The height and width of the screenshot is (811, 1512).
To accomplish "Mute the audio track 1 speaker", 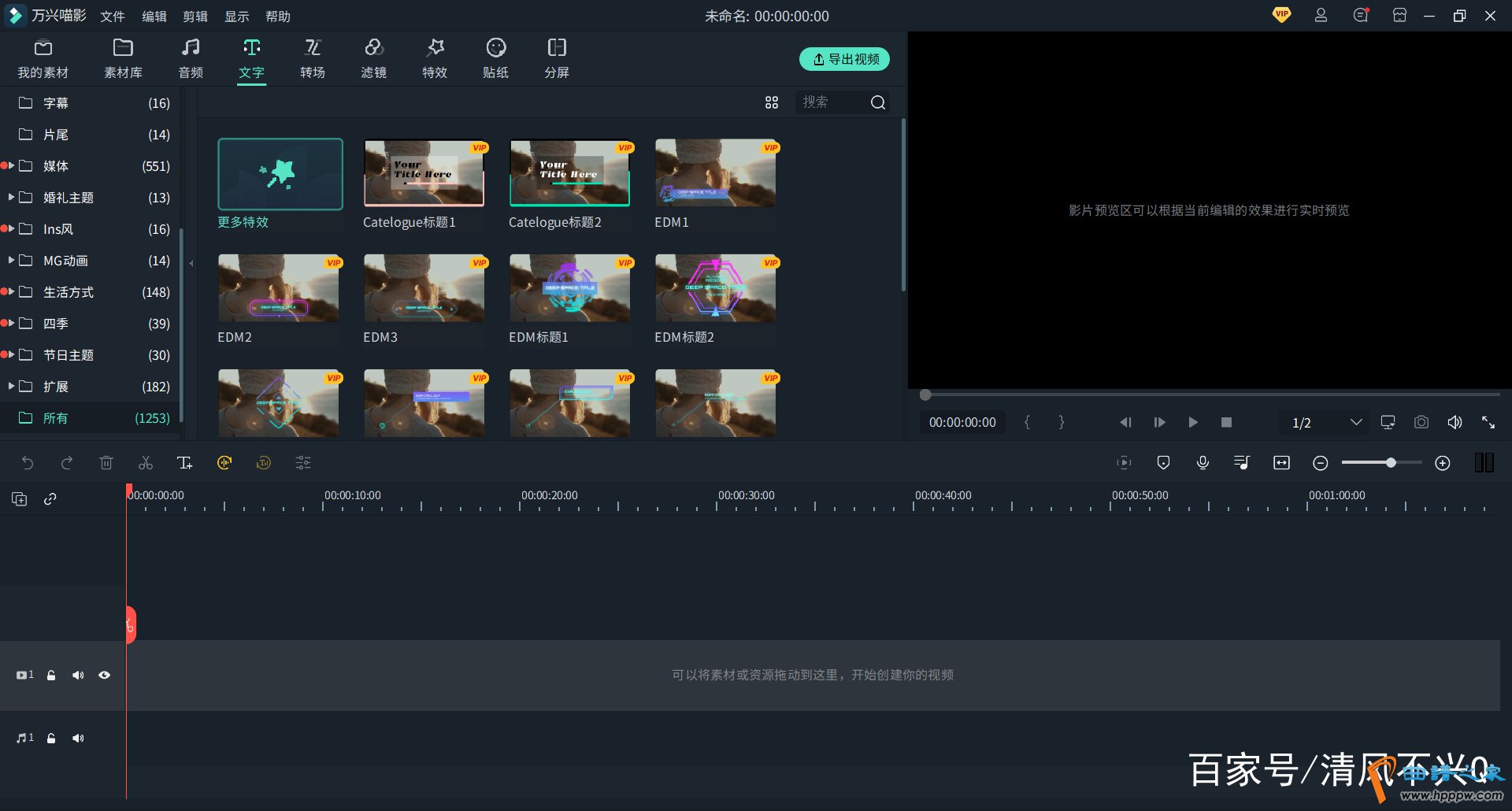I will coord(78,738).
